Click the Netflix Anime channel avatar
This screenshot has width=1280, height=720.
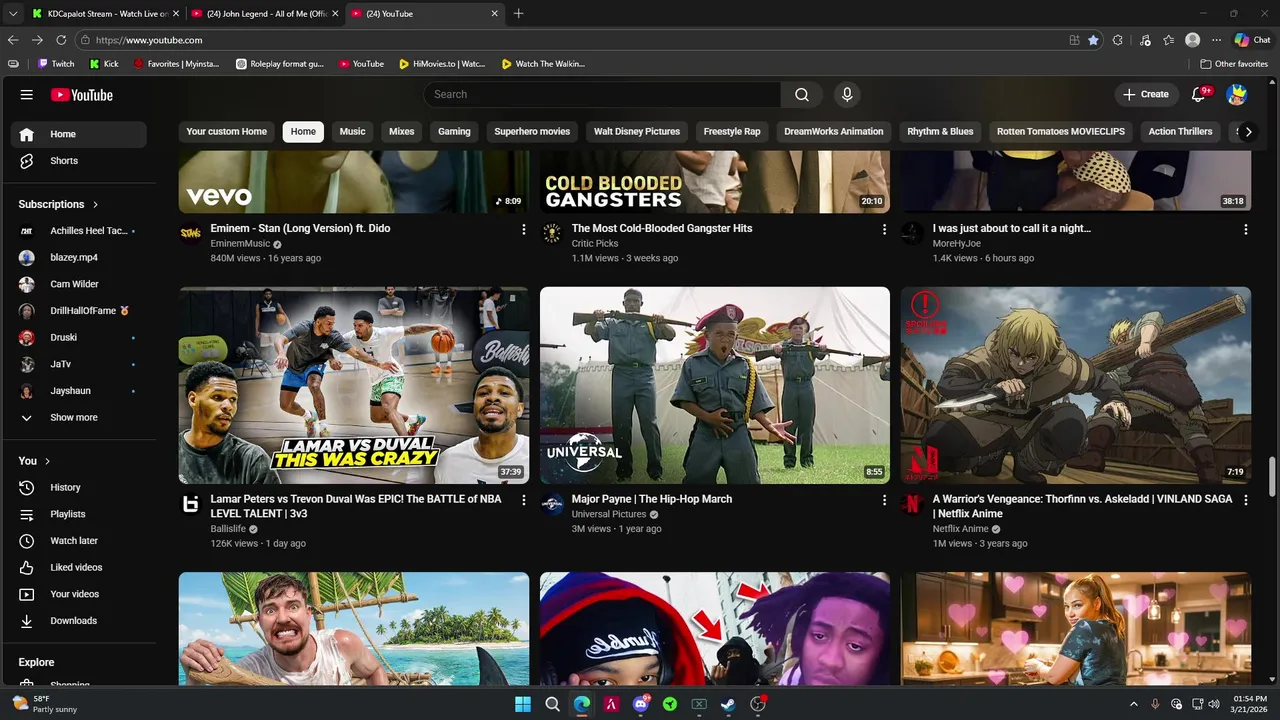click(912, 504)
